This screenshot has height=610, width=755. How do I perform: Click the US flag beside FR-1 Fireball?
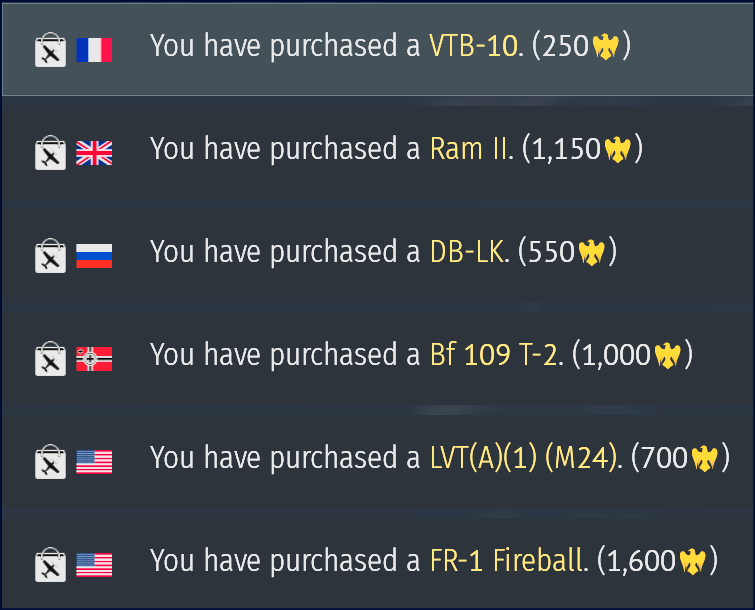(94, 565)
